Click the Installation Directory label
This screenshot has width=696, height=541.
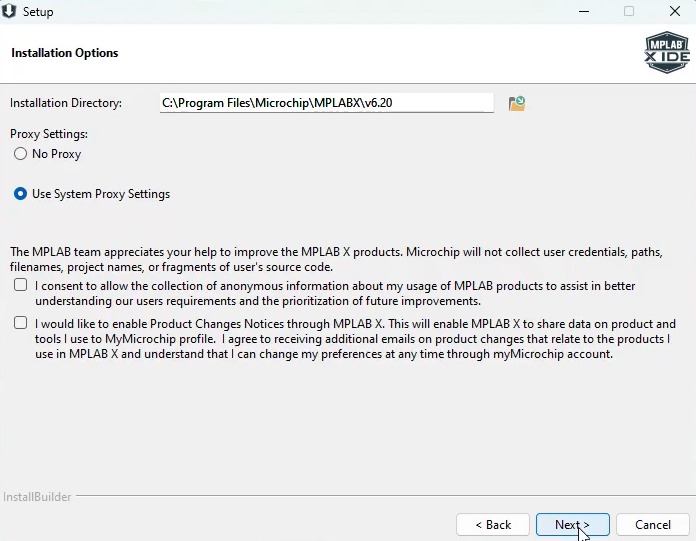click(66, 103)
